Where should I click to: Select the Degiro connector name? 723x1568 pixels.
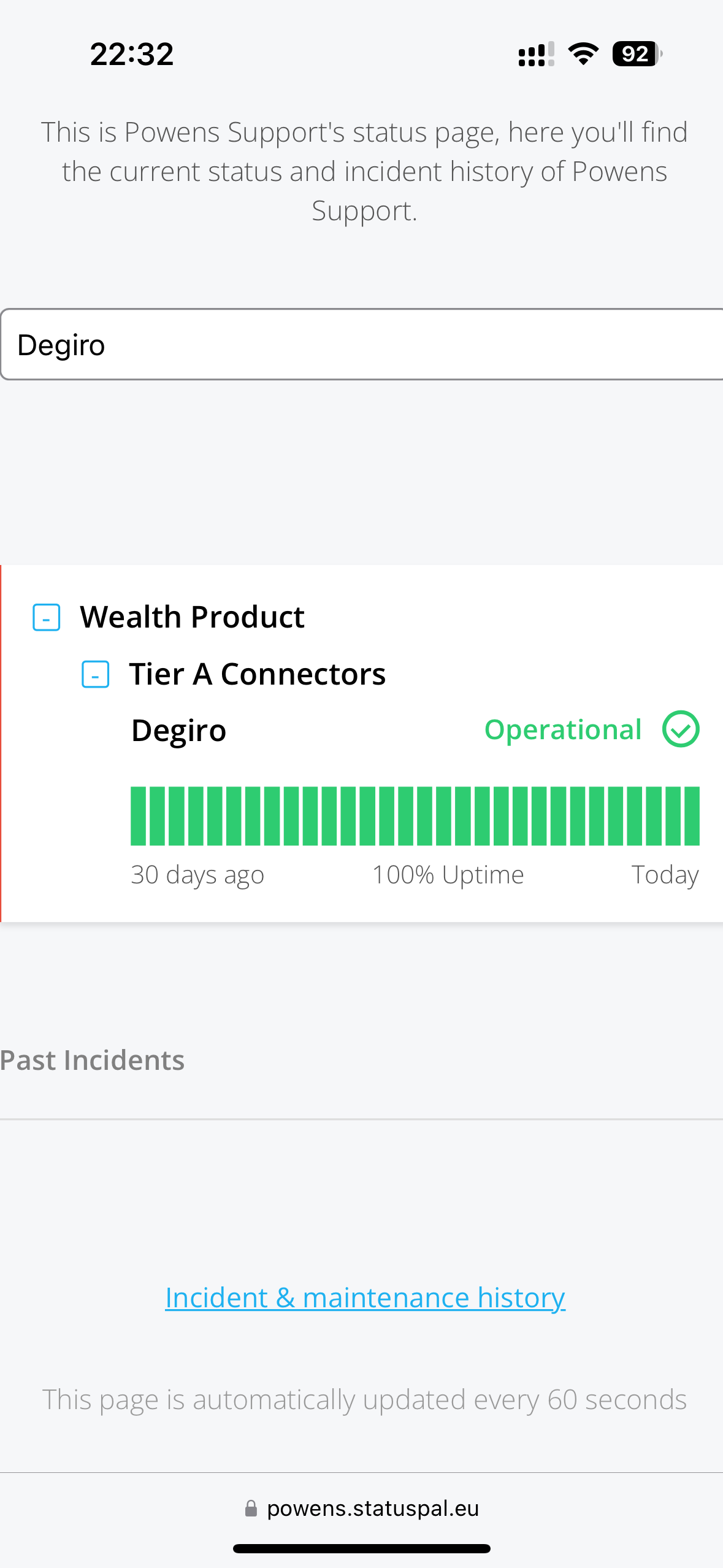pos(178,731)
